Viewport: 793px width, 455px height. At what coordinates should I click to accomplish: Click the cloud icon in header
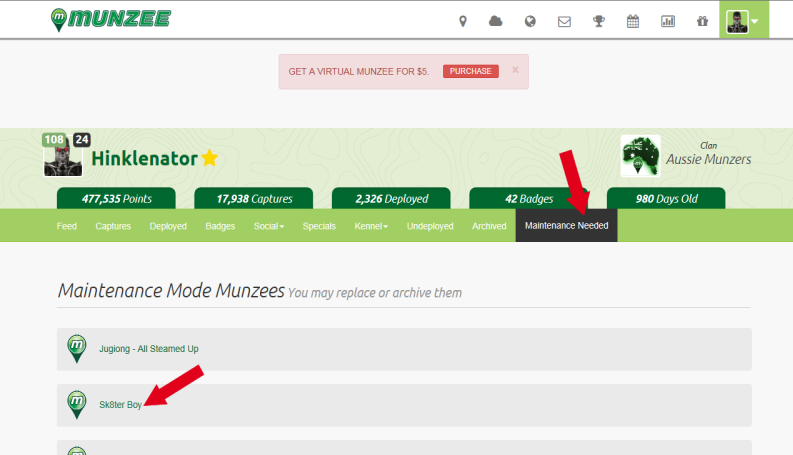point(496,21)
